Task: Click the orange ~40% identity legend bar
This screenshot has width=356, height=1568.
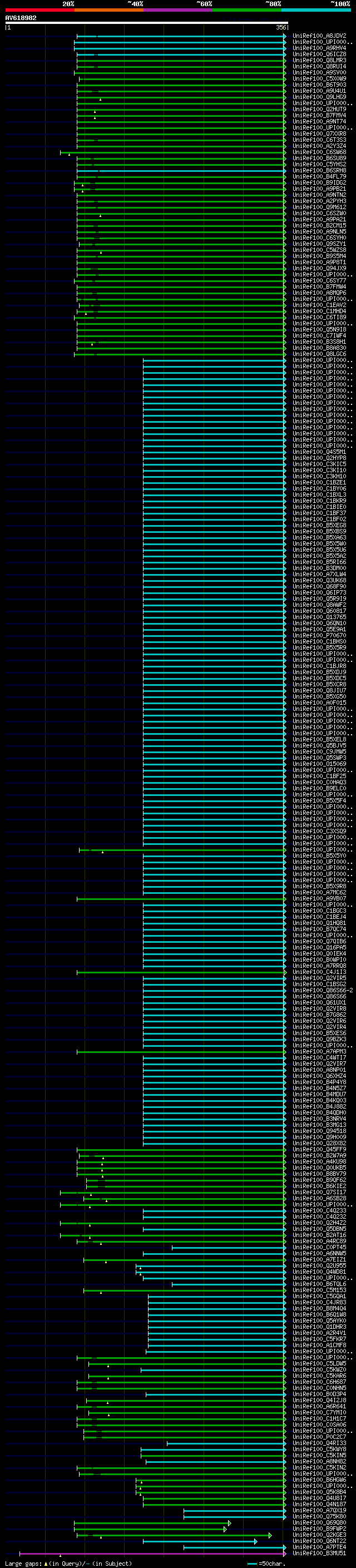Action: click(109, 10)
